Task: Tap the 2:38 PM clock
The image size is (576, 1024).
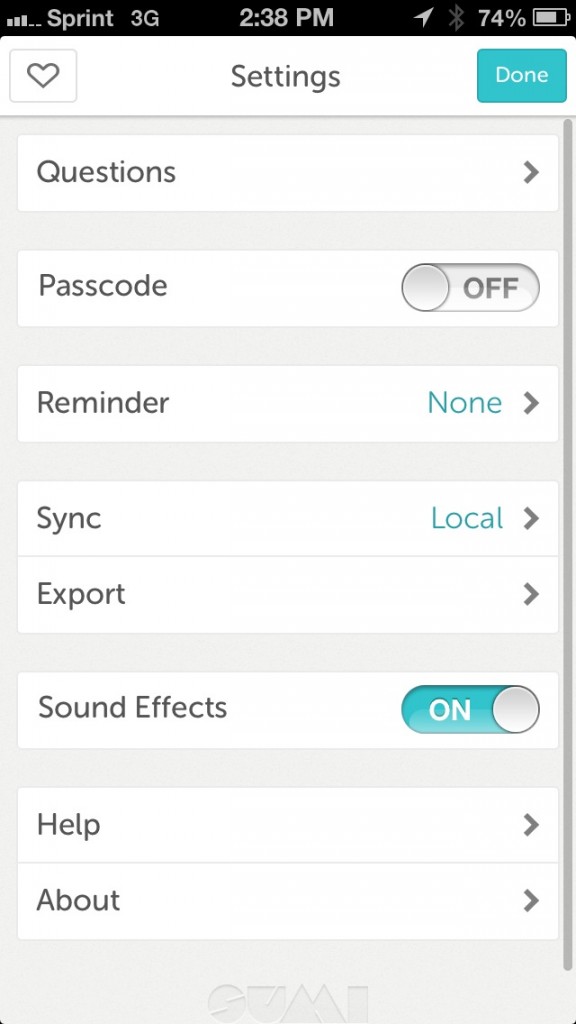Action: pos(286,18)
